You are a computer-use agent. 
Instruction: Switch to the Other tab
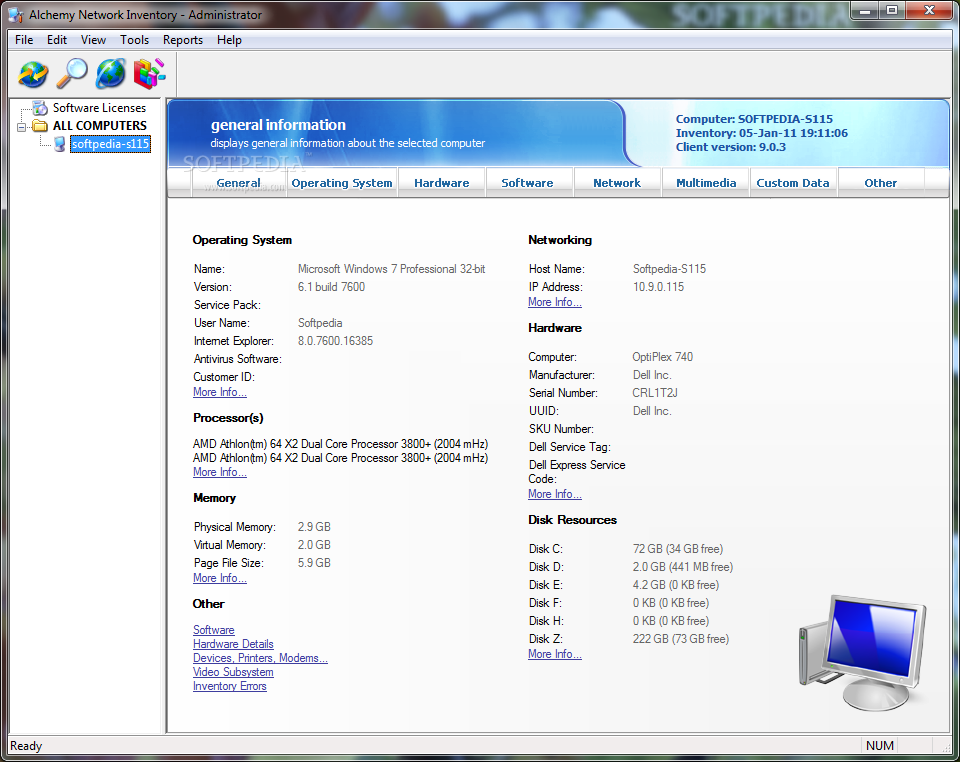click(x=880, y=182)
